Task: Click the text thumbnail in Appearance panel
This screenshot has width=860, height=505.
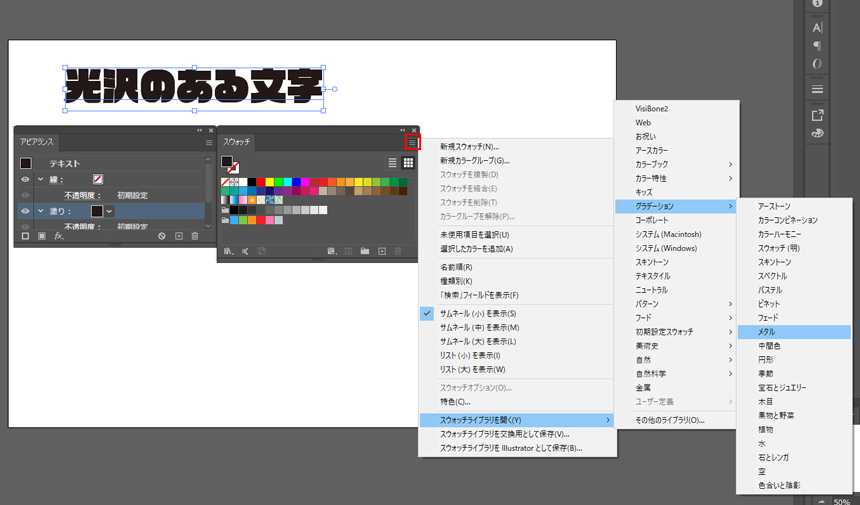Action: coord(25,163)
